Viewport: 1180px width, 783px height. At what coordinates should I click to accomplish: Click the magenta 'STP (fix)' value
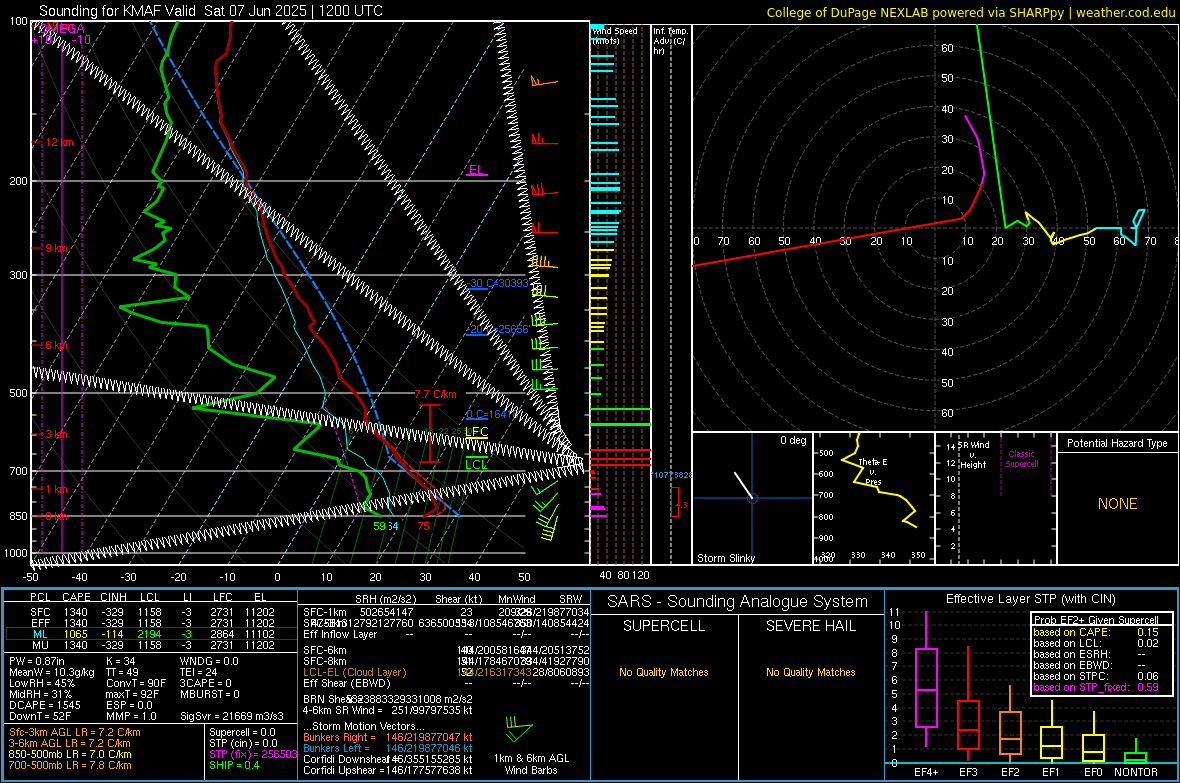(253, 754)
